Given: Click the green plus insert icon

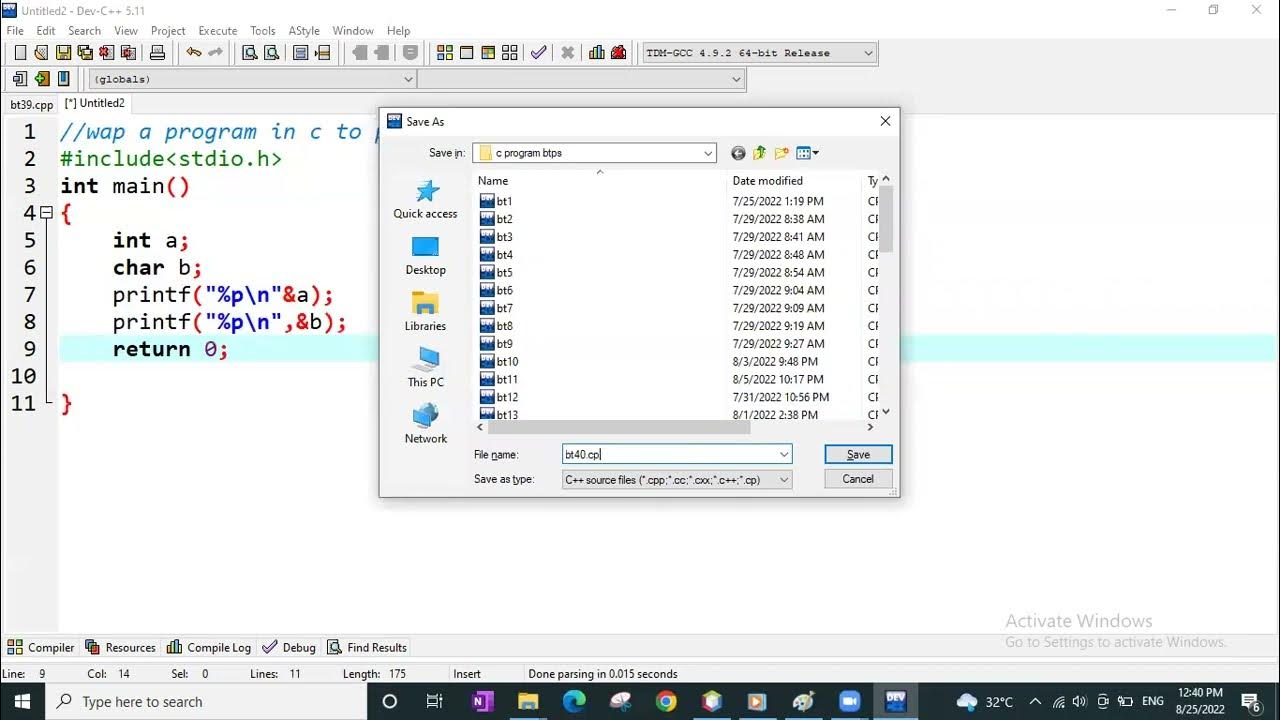Looking at the screenshot, I should coord(42,79).
